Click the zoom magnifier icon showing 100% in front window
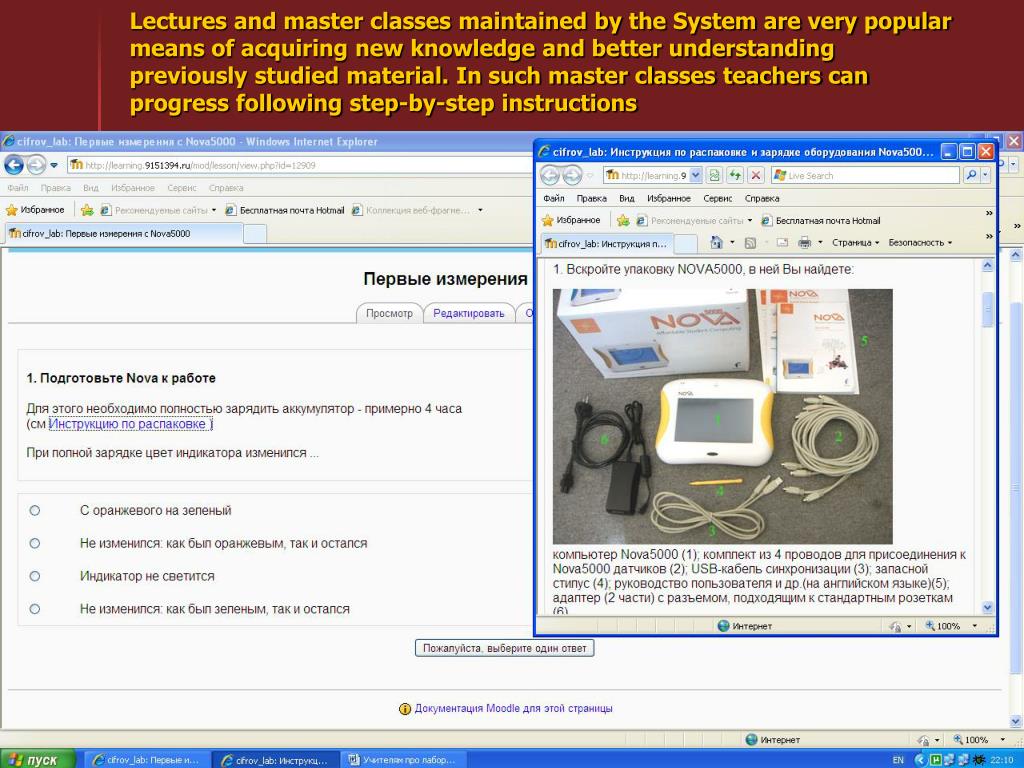 tap(929, 626)
